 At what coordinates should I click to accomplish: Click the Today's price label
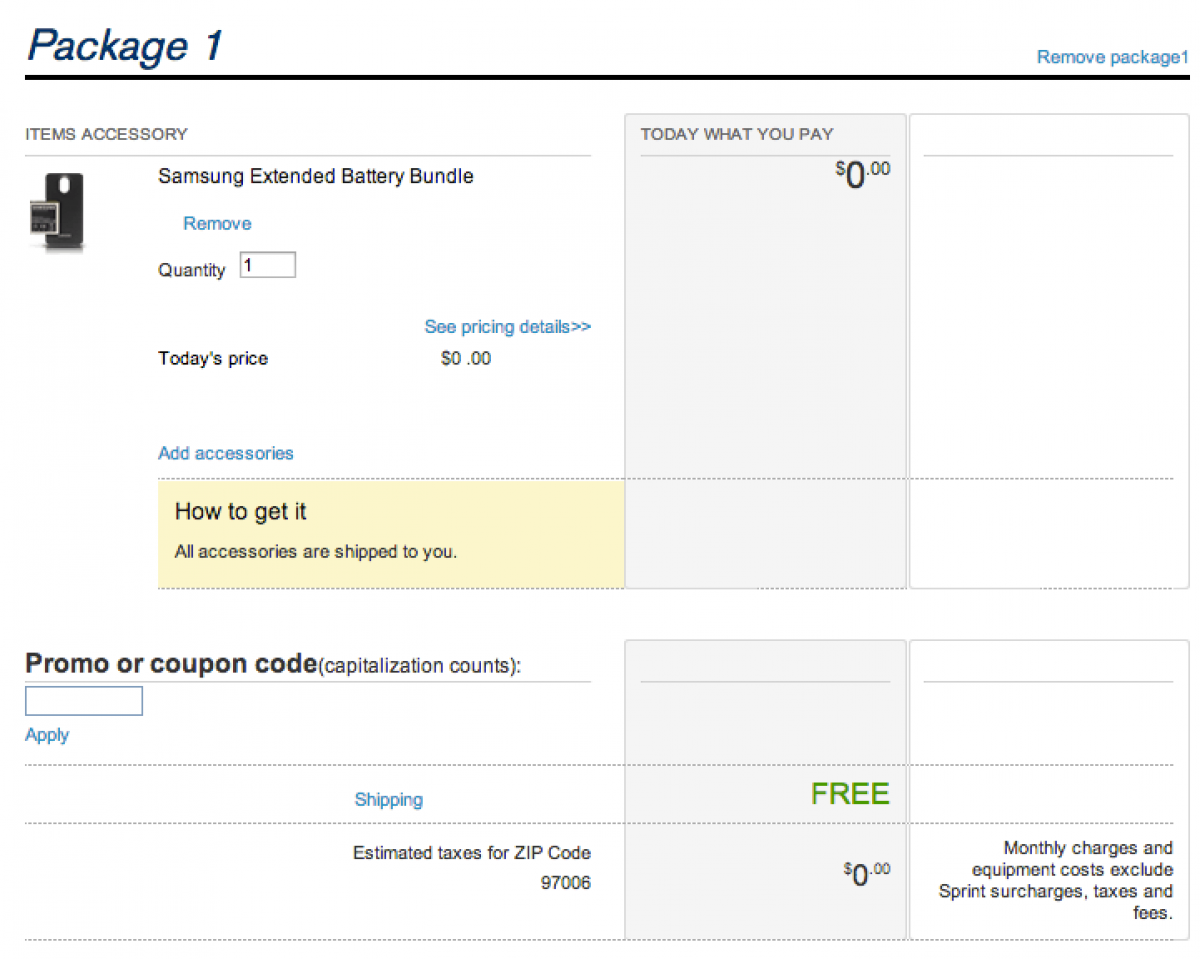tap(213, 358)
